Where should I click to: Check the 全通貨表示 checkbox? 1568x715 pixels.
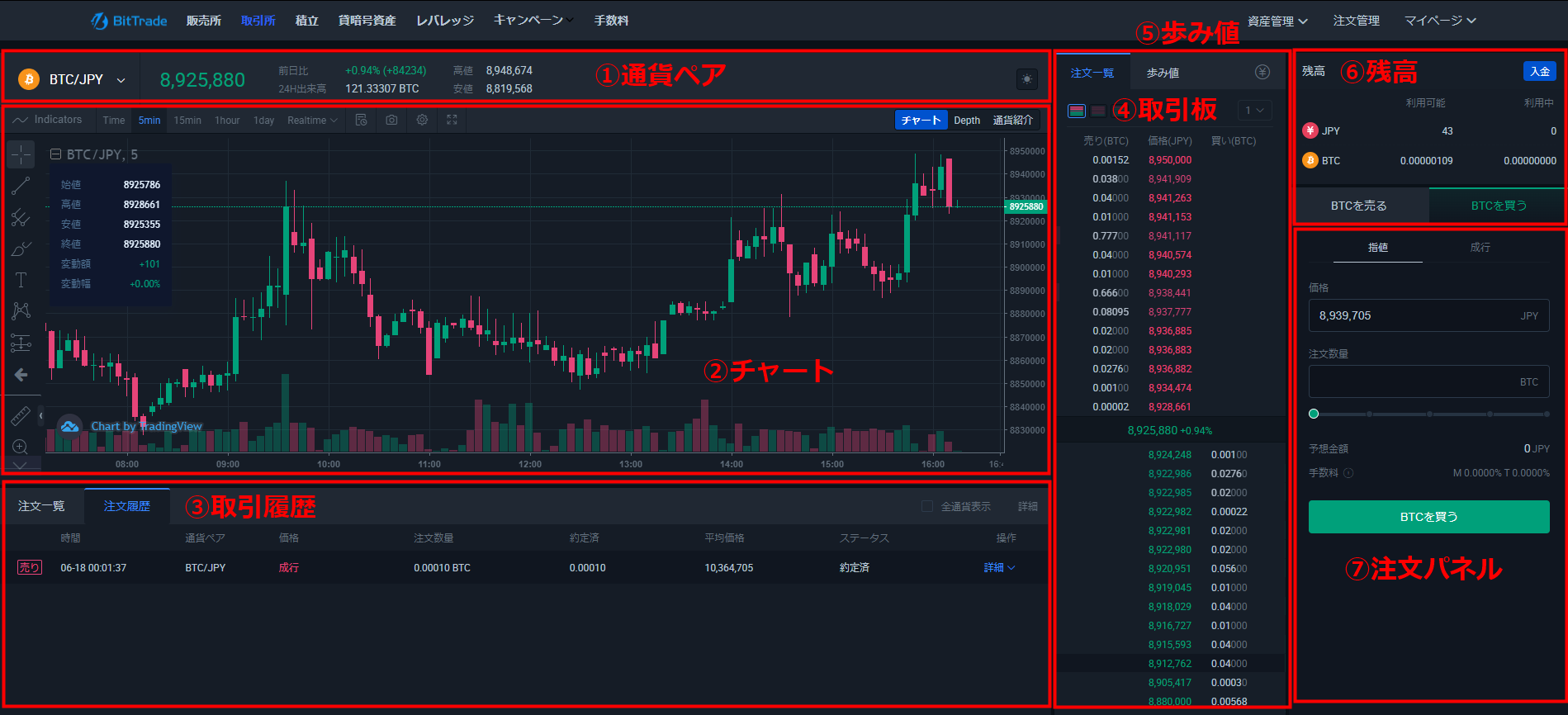(x=927, y=506)
